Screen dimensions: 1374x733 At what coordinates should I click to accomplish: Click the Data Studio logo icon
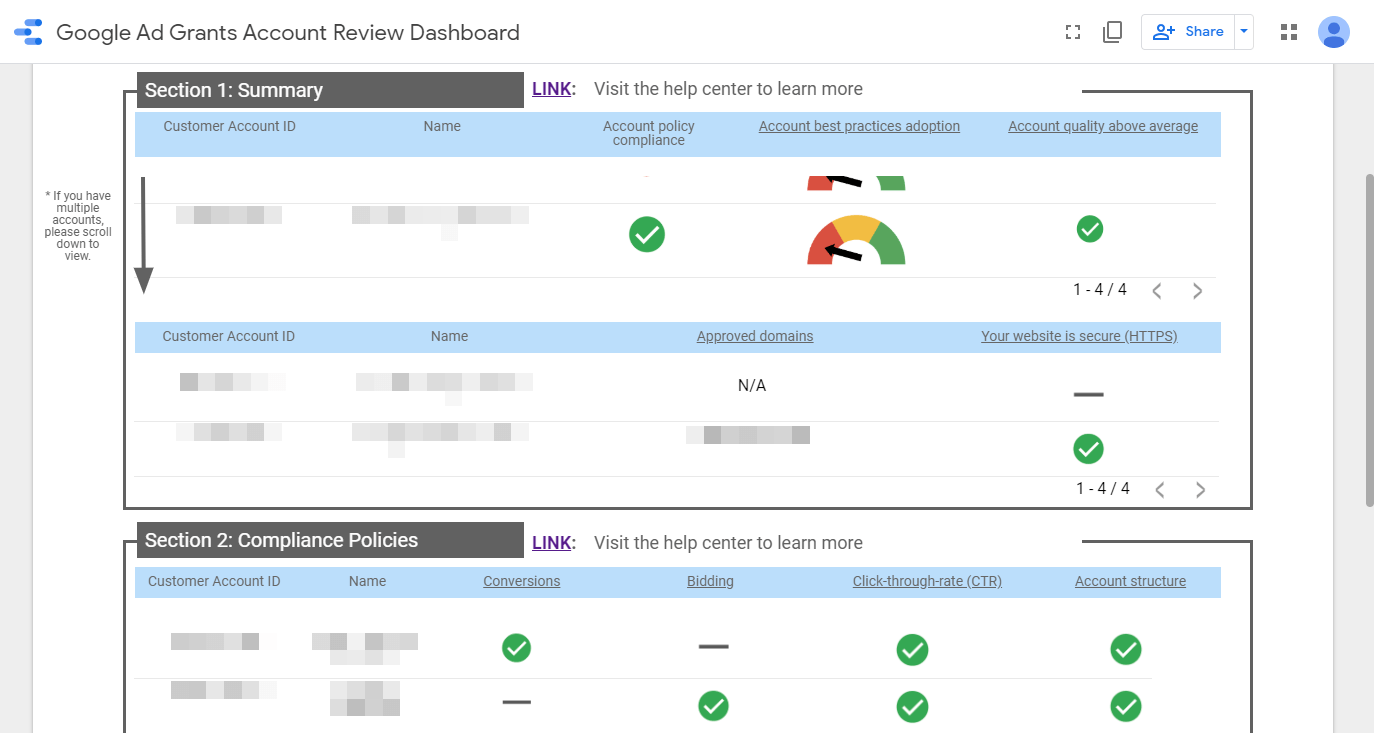click(x=28, y=32)
